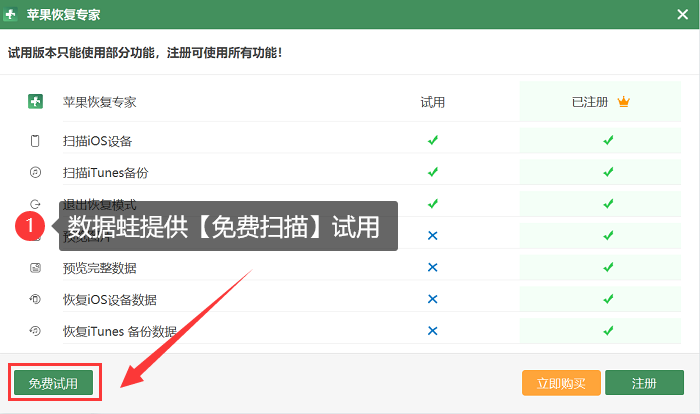Click the 预览完整数据 row label
This screenshot has height=414, width=700.
pyautogui.click(x=100, y=268)
